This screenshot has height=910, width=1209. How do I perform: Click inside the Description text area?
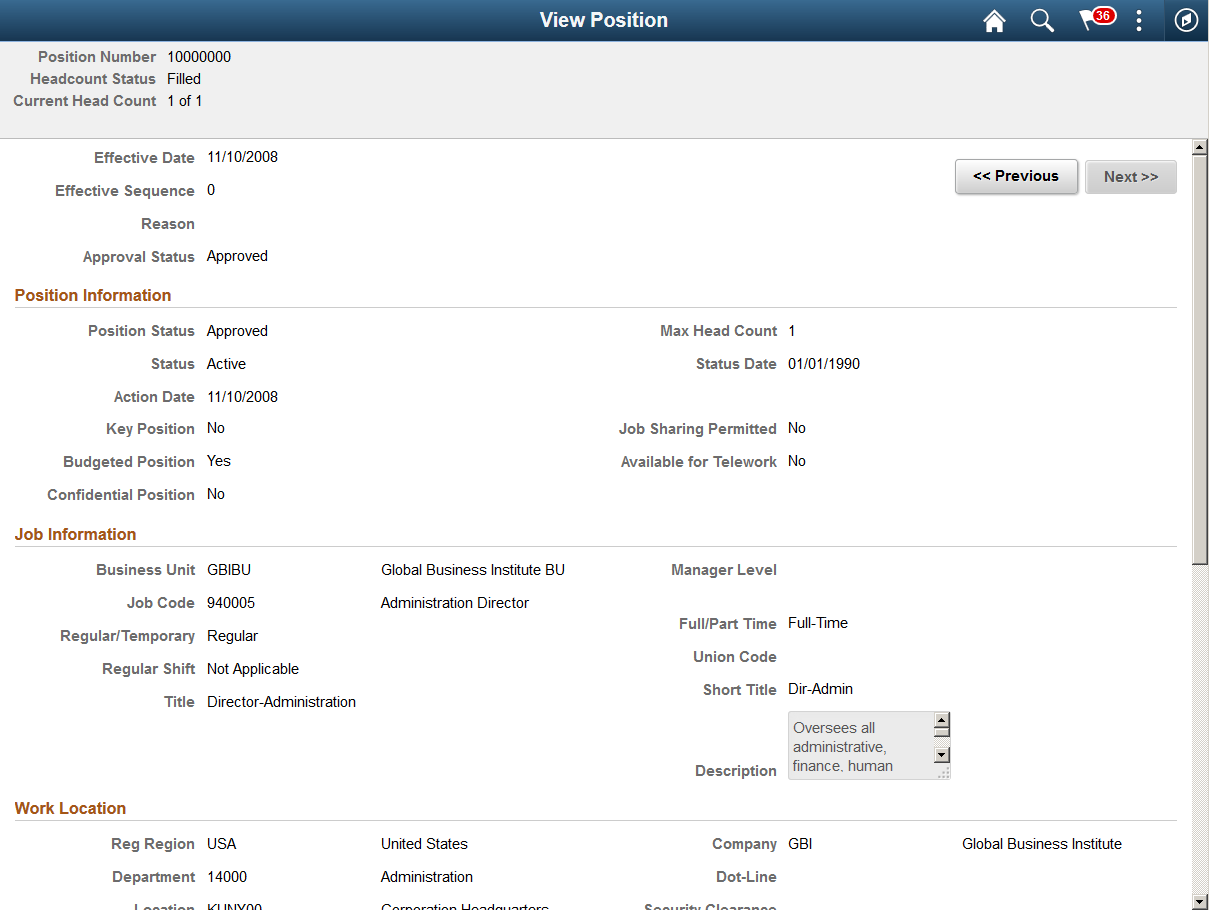coord(860,746)
